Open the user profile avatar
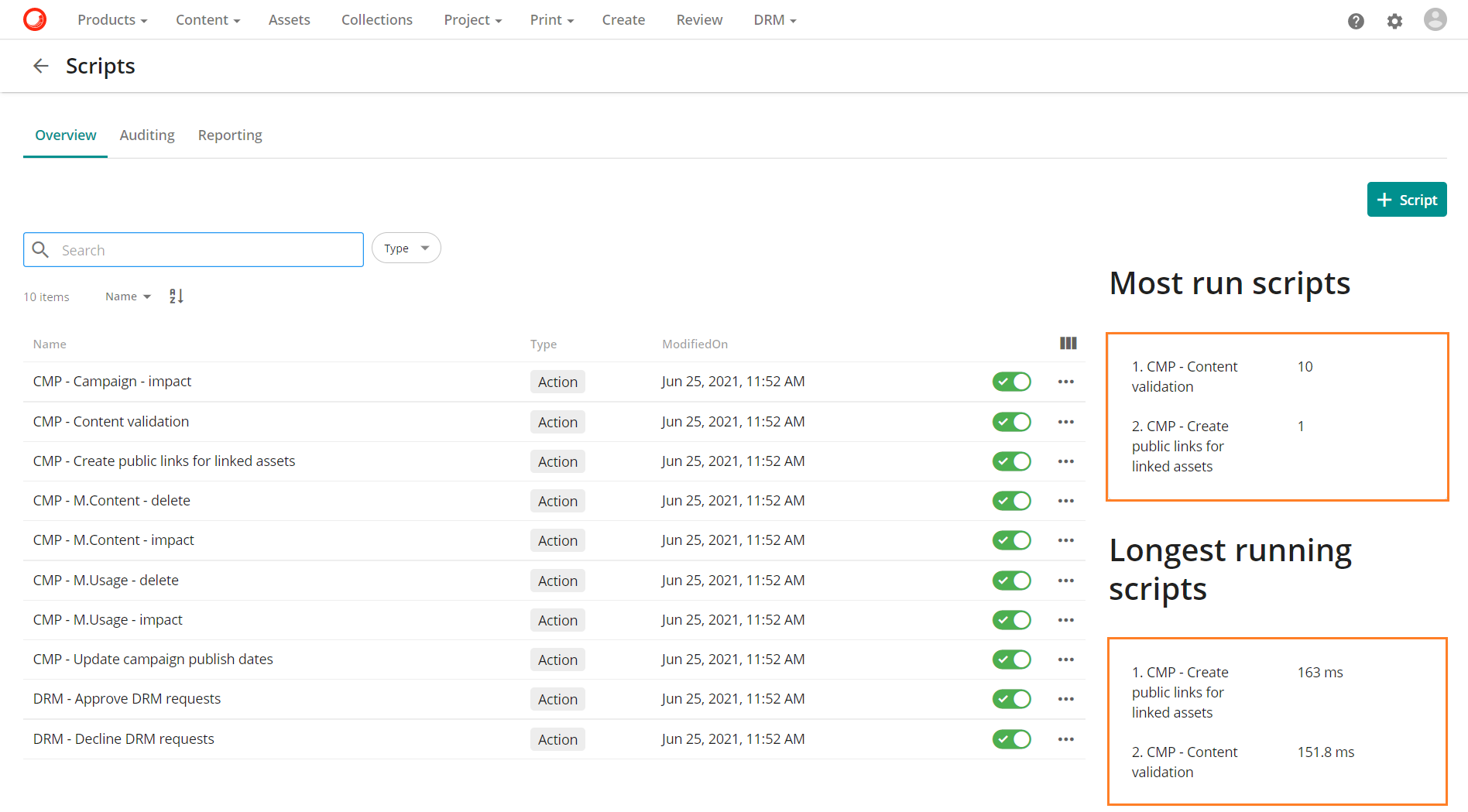This screenshot has height=812, width=1468. coord(1435,19)
